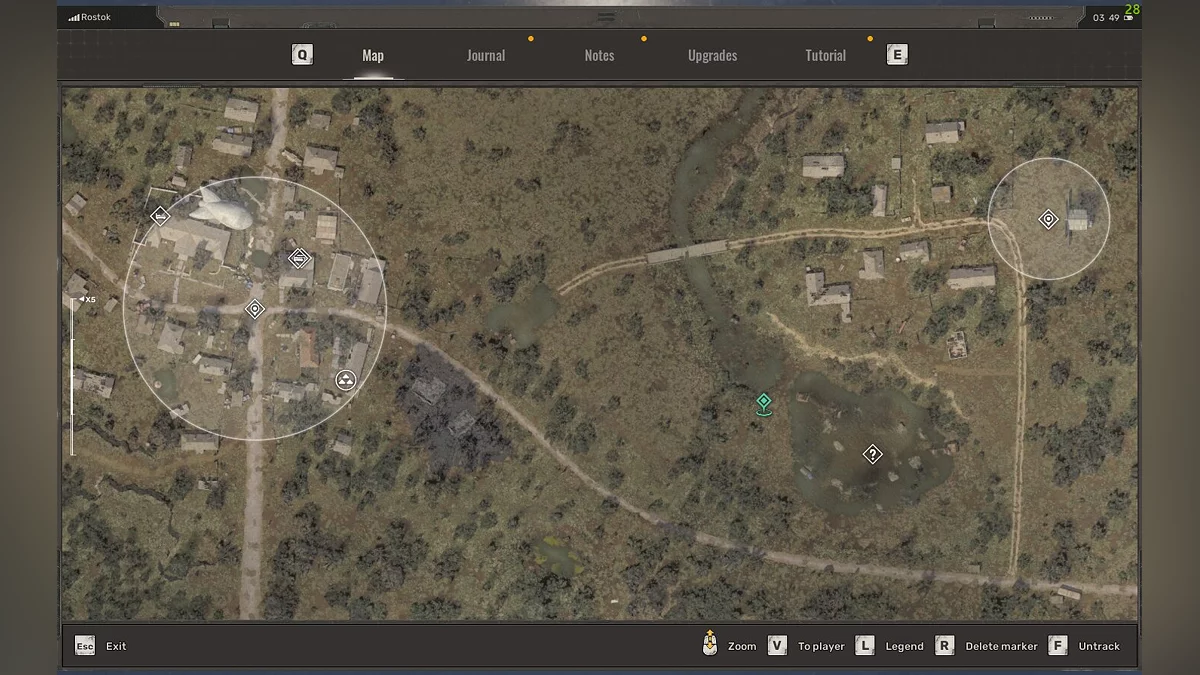The image size is (1200, 675).
Task: Click the Rostok region name
Action: pyautogui.click(x=97, y=18)
